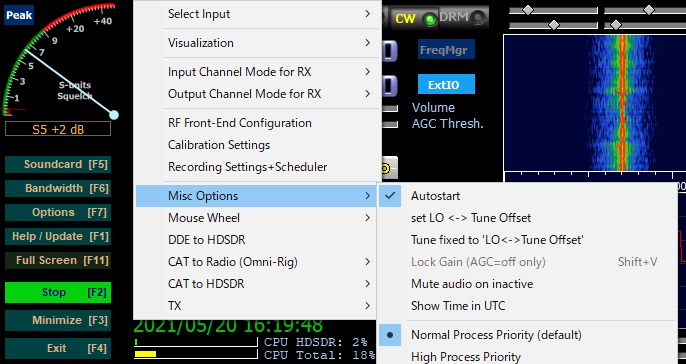Click the S5 +2 dB signal readout
Screen dimensions: 686x364
(58, 129)
